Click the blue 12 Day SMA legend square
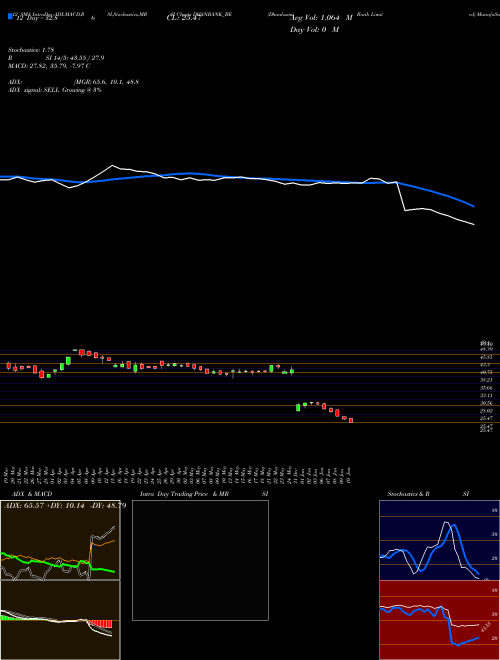Image resolution: width=500 pixels, height=660 pixels. coord(11,17)
